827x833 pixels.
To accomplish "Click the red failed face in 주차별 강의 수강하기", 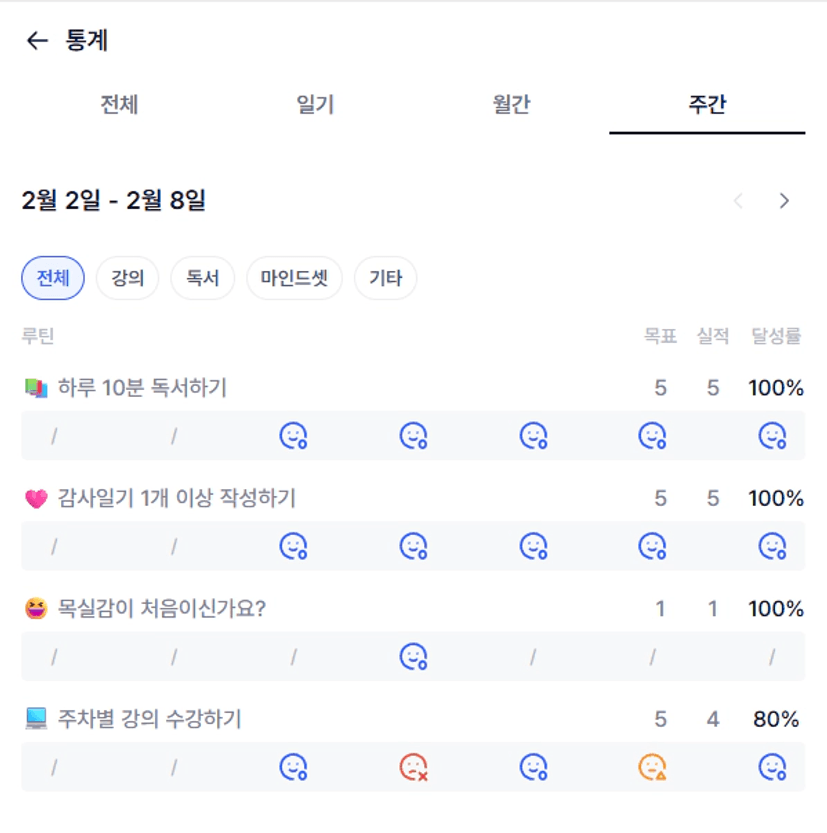I will [x=413, y=767].
